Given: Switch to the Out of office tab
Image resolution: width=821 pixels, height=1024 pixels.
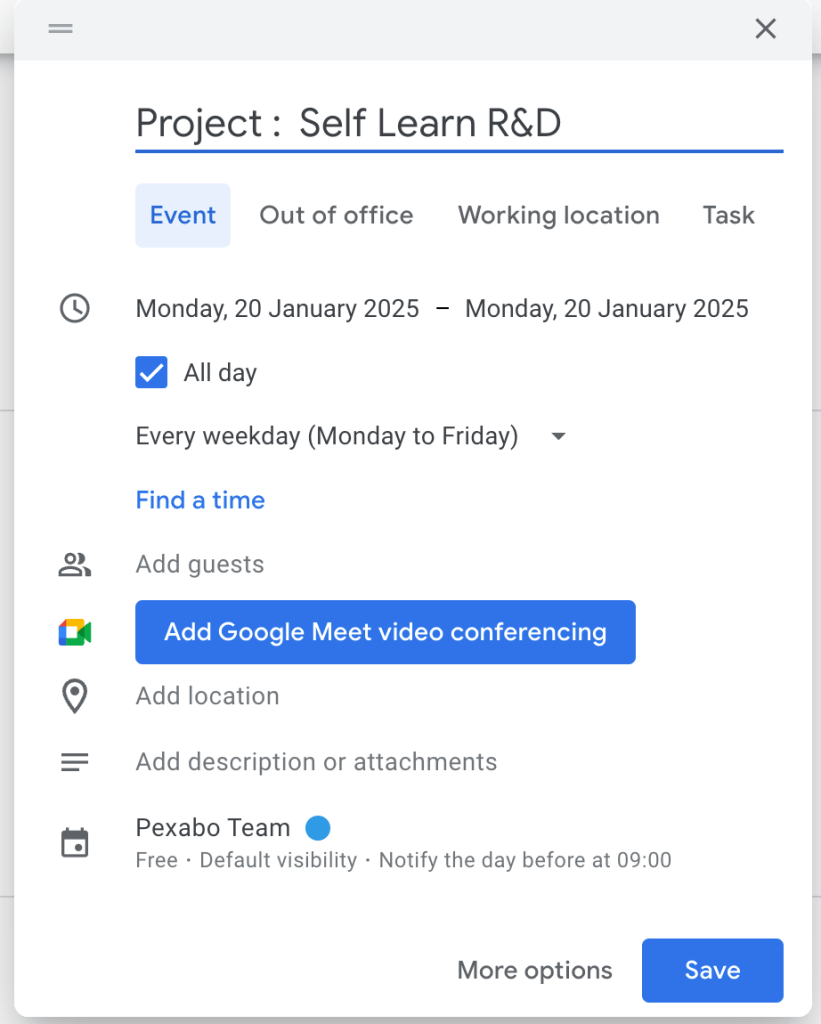Looking at the screenshot, I should tap(336, 216).
